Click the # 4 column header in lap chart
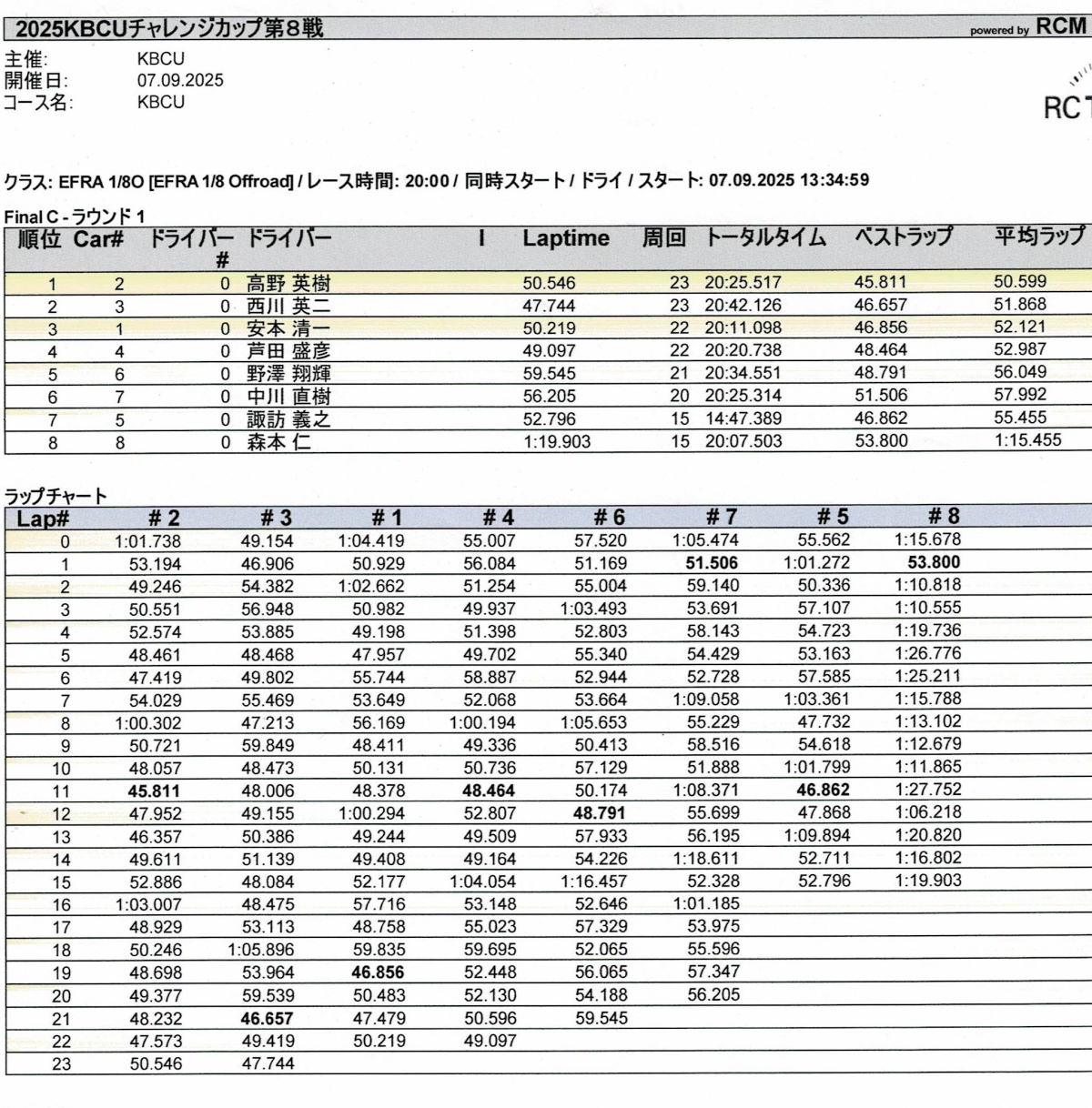1092x1108 pixels. pyautogui.click(x=499, y=519)
